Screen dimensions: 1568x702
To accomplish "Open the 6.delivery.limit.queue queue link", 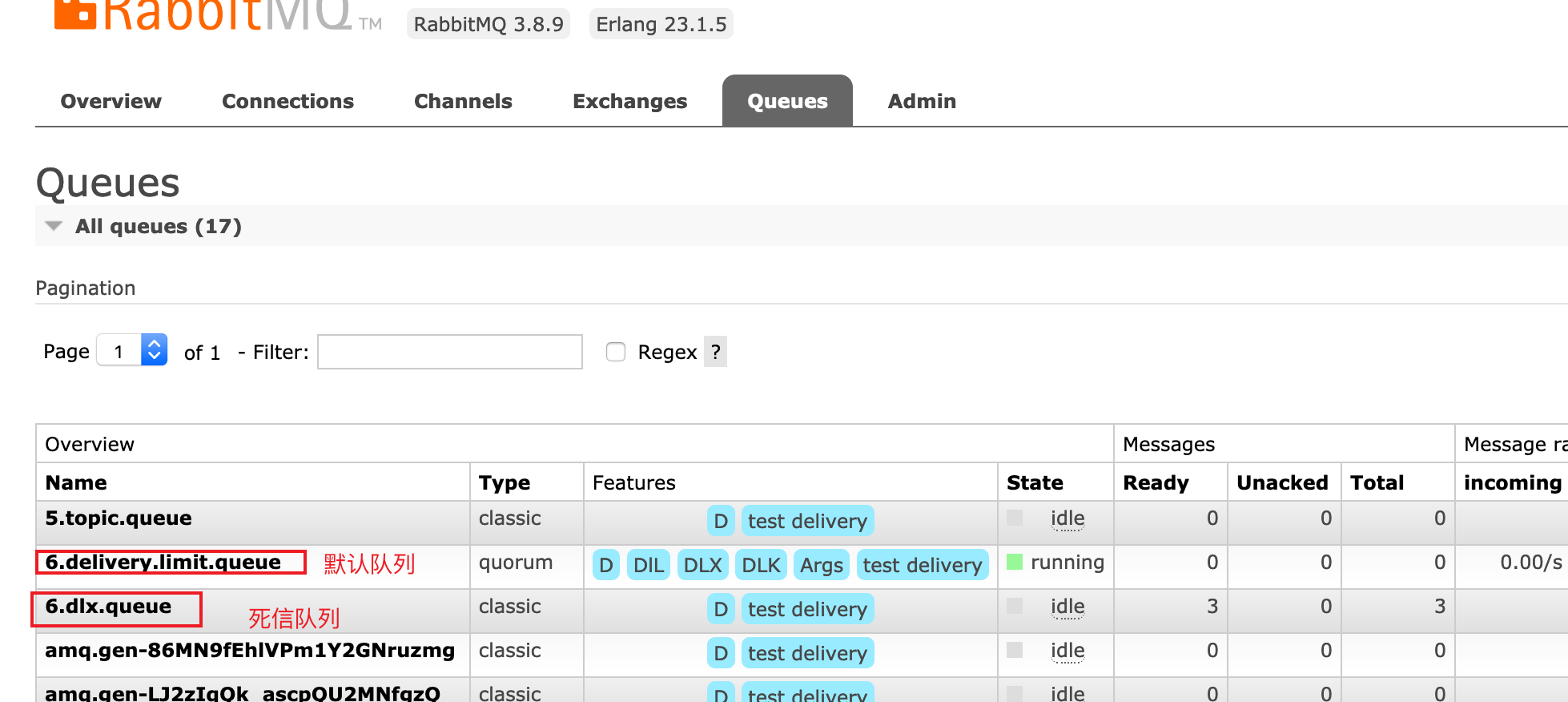I will click(x=163, y=562).
